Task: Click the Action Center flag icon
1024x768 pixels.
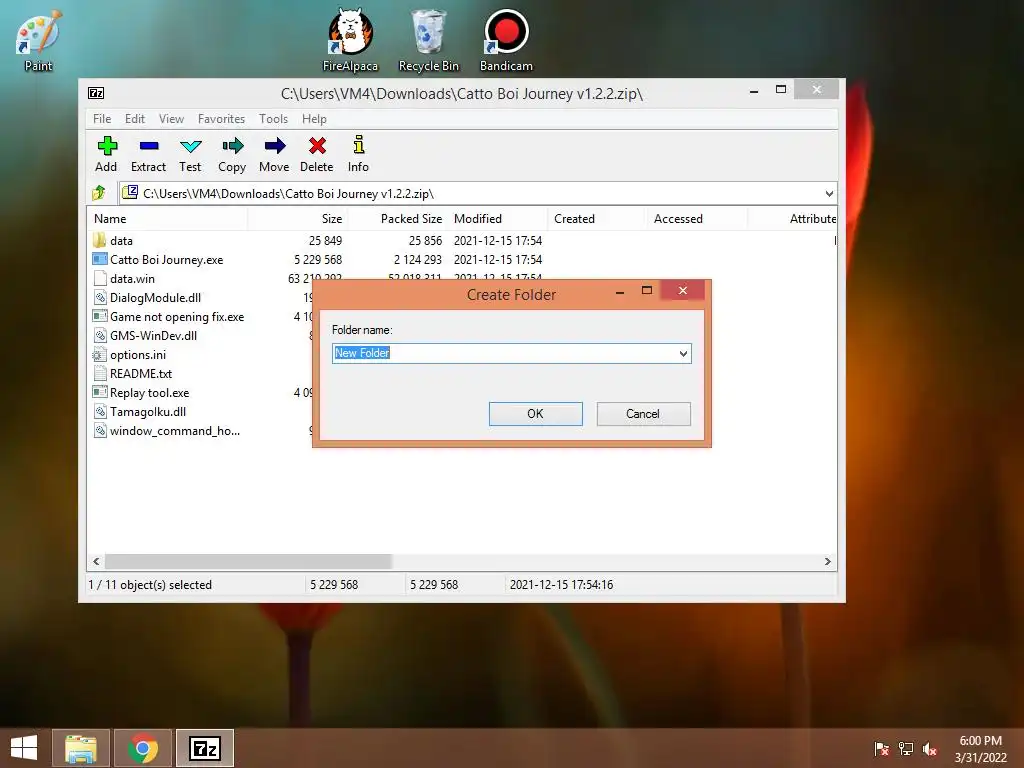Action: [882, 749]
